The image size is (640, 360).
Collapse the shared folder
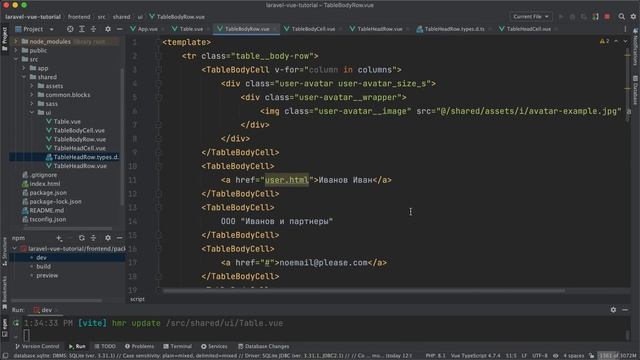coord(24,77)
